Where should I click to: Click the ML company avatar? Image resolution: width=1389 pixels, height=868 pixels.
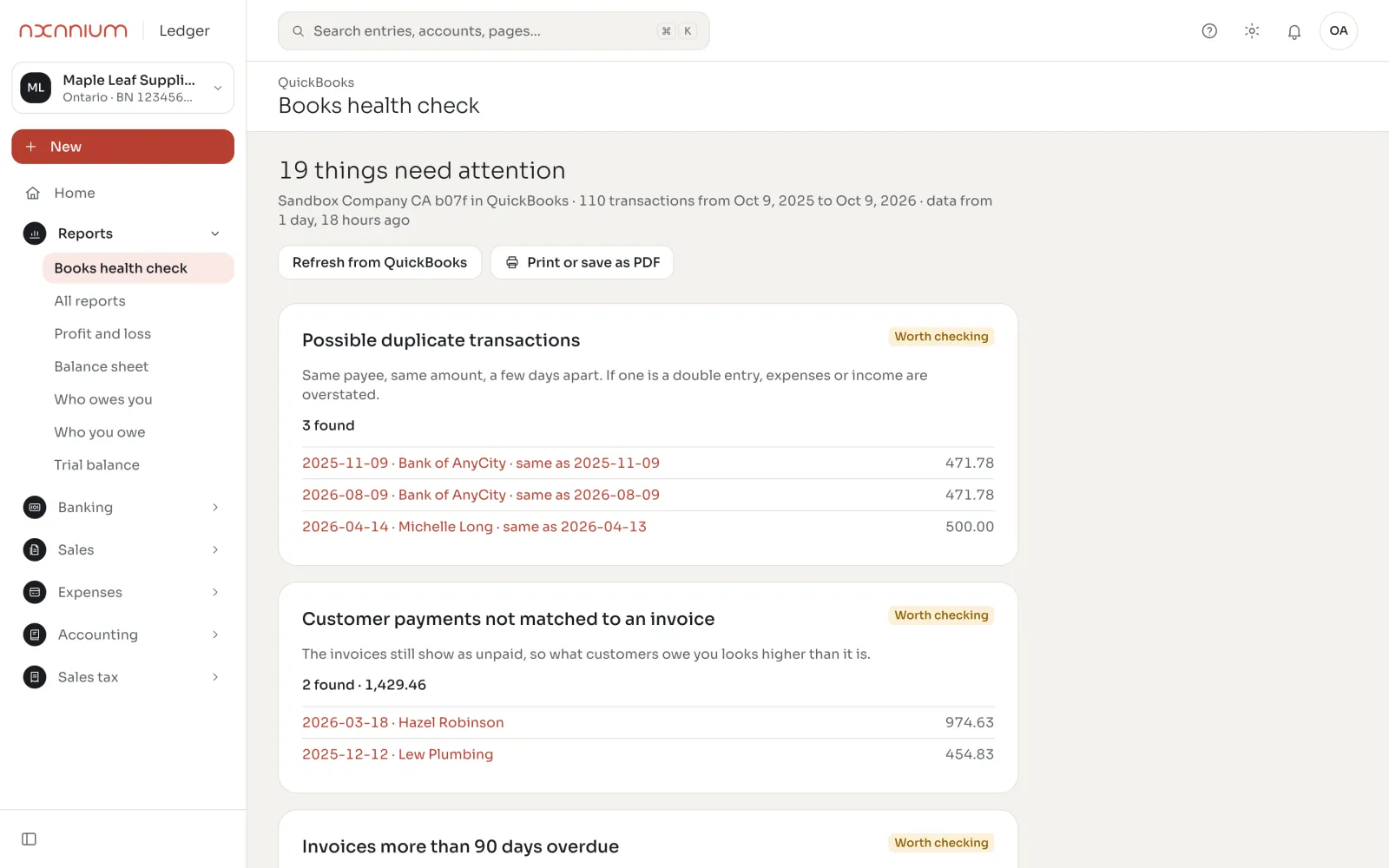pos(36,88)
